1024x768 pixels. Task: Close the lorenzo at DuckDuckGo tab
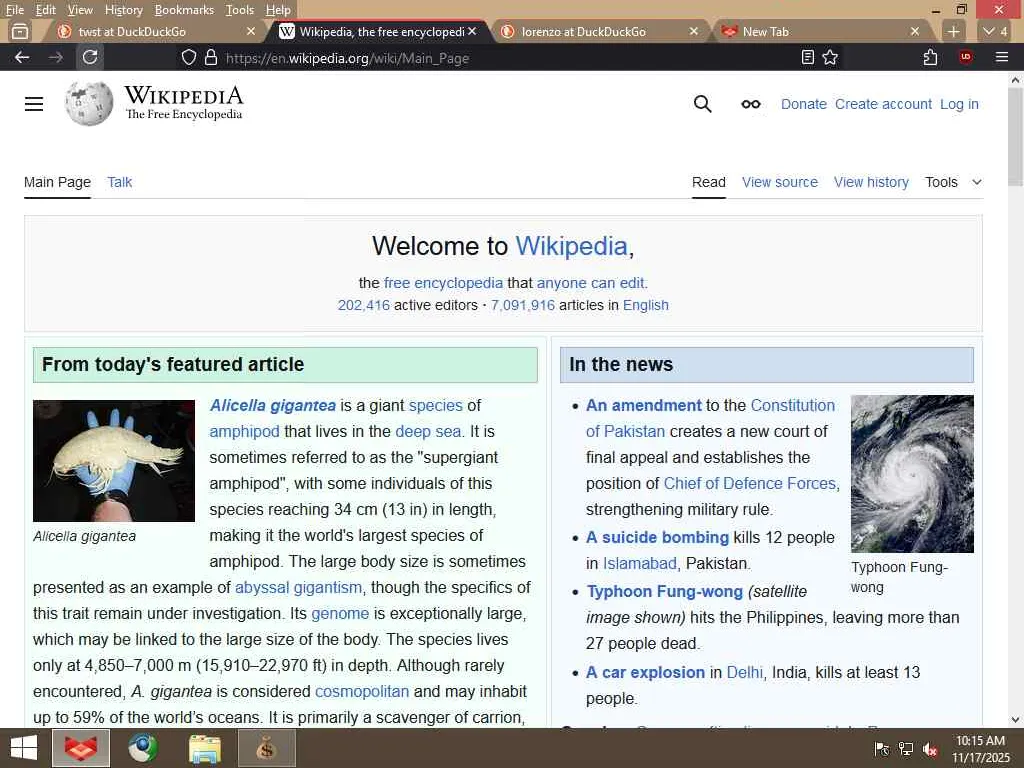[x=694, y=31]
